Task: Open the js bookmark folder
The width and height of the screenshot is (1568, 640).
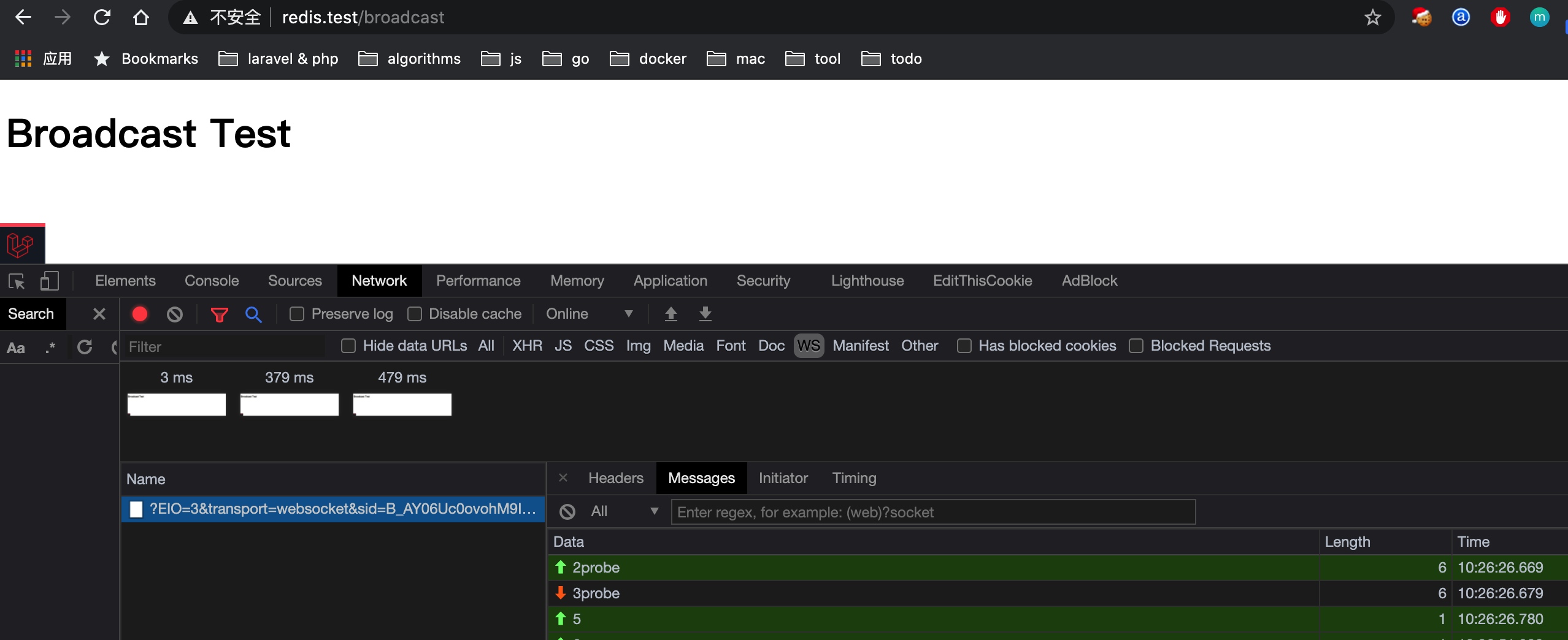Action: click(501, 58)
